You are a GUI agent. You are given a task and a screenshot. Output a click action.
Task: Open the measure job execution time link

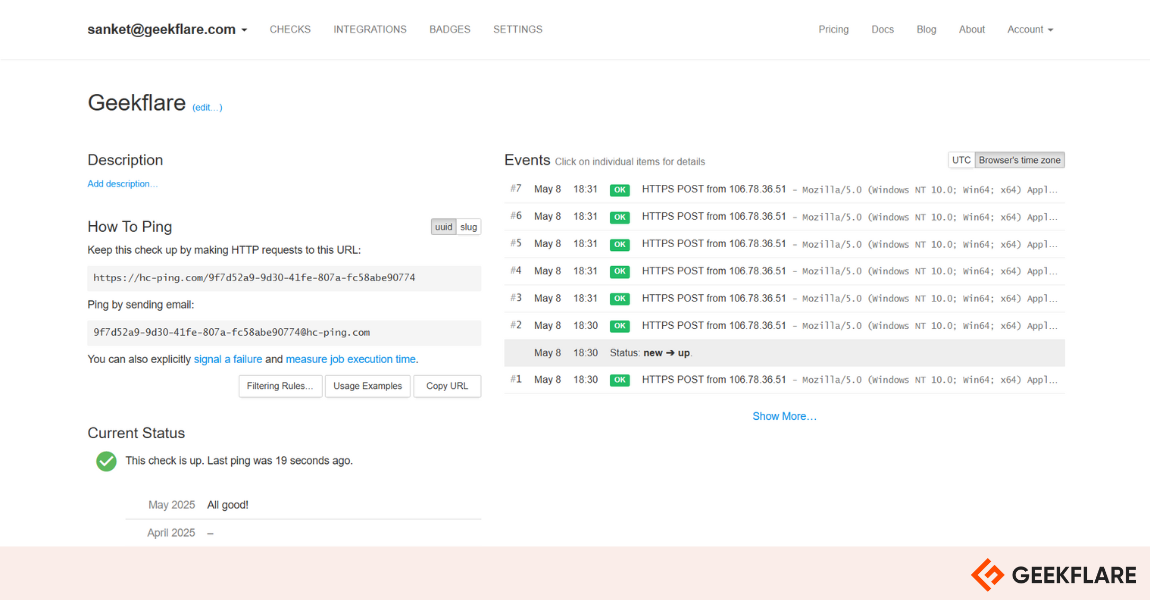(x=351, y=359)
